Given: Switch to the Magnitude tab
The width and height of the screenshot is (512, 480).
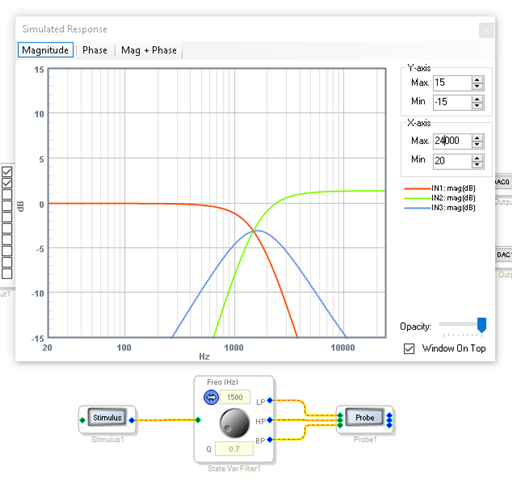Looking at the screenshot, I should [45, 50].
